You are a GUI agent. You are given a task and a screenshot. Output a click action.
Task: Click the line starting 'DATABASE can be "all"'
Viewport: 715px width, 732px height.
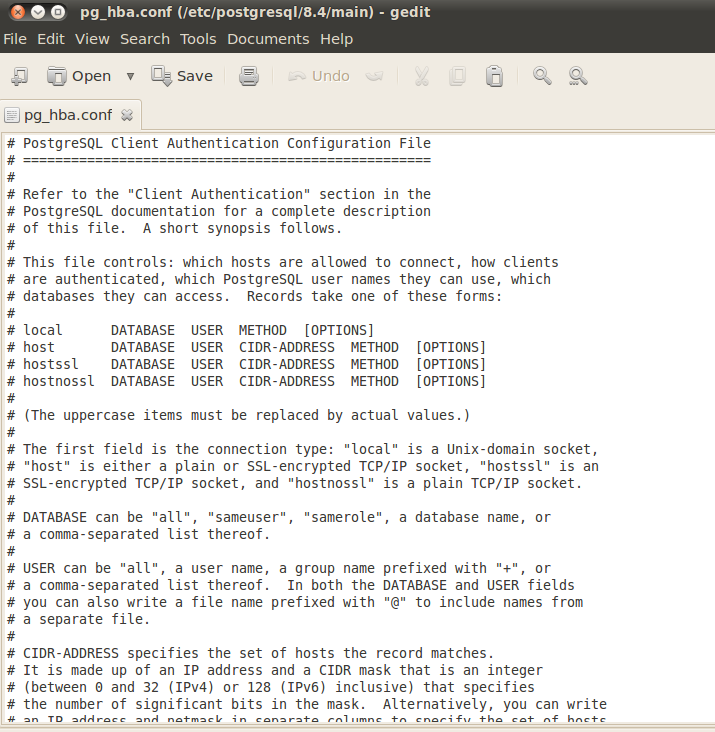tap(279, 517)
